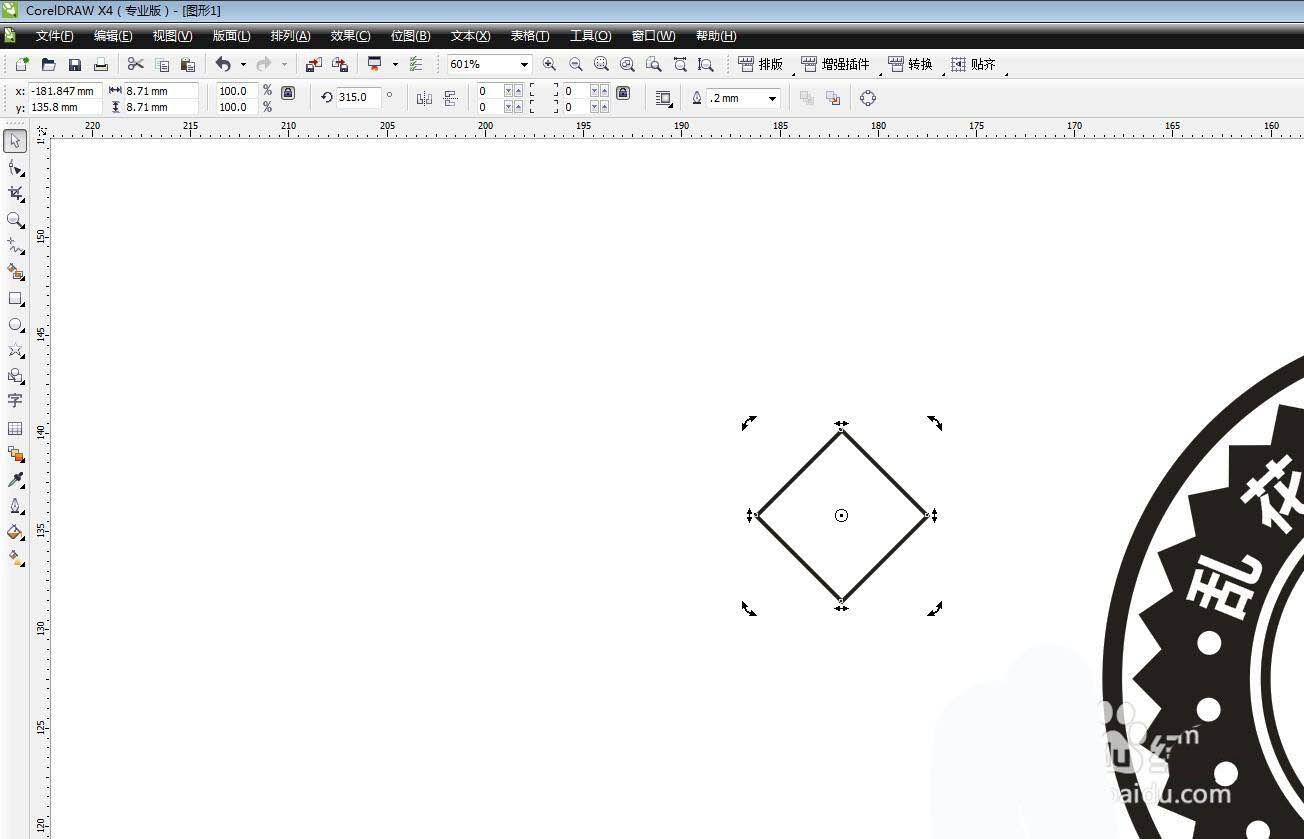Open the undo history dropdown arrow
This screenshot has height=839, width=1304.
pos(243,65)
